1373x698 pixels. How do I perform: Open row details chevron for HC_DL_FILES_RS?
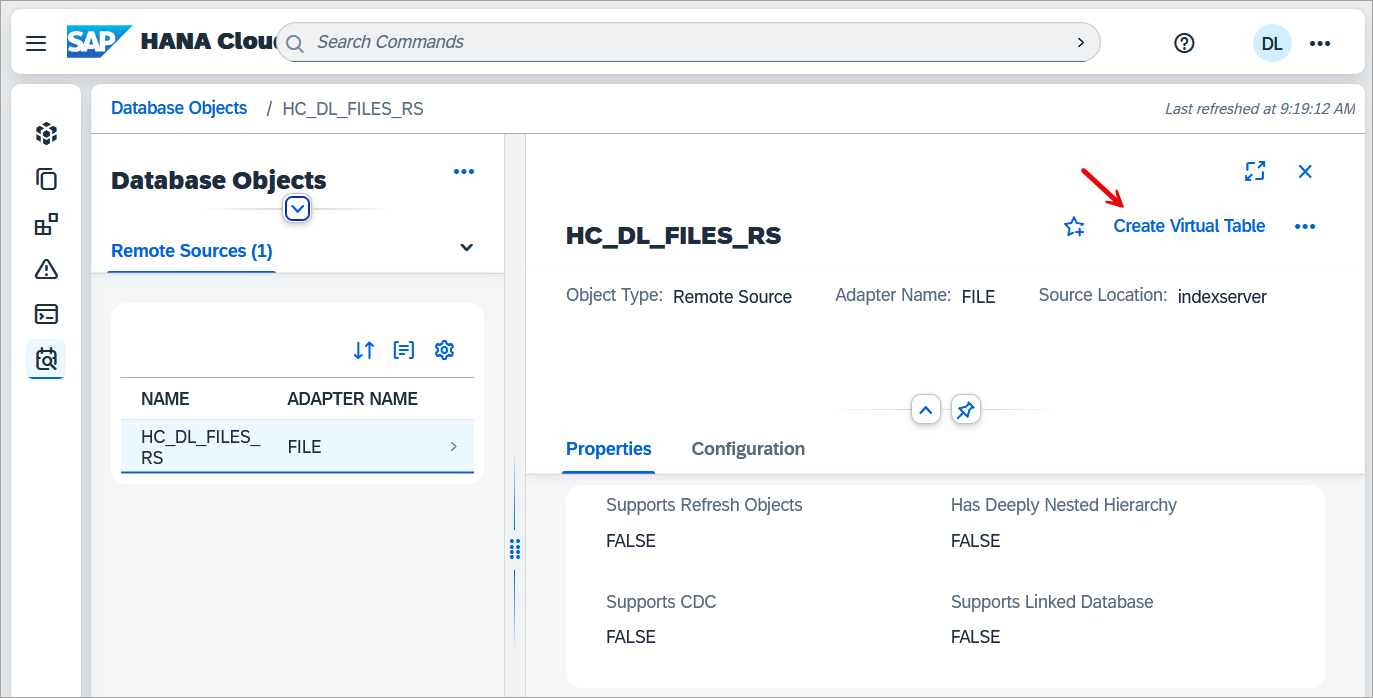pyautogui.click(x=454, y=447)
